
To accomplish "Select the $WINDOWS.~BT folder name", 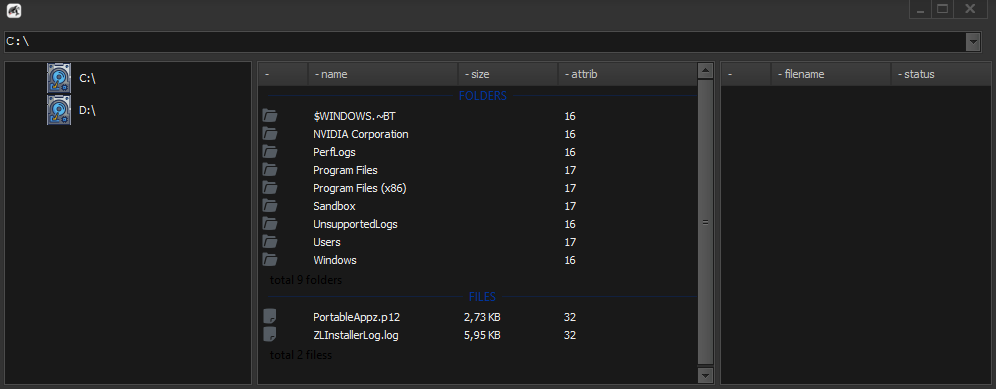I will pyautogui.click(x=354, y=116).
